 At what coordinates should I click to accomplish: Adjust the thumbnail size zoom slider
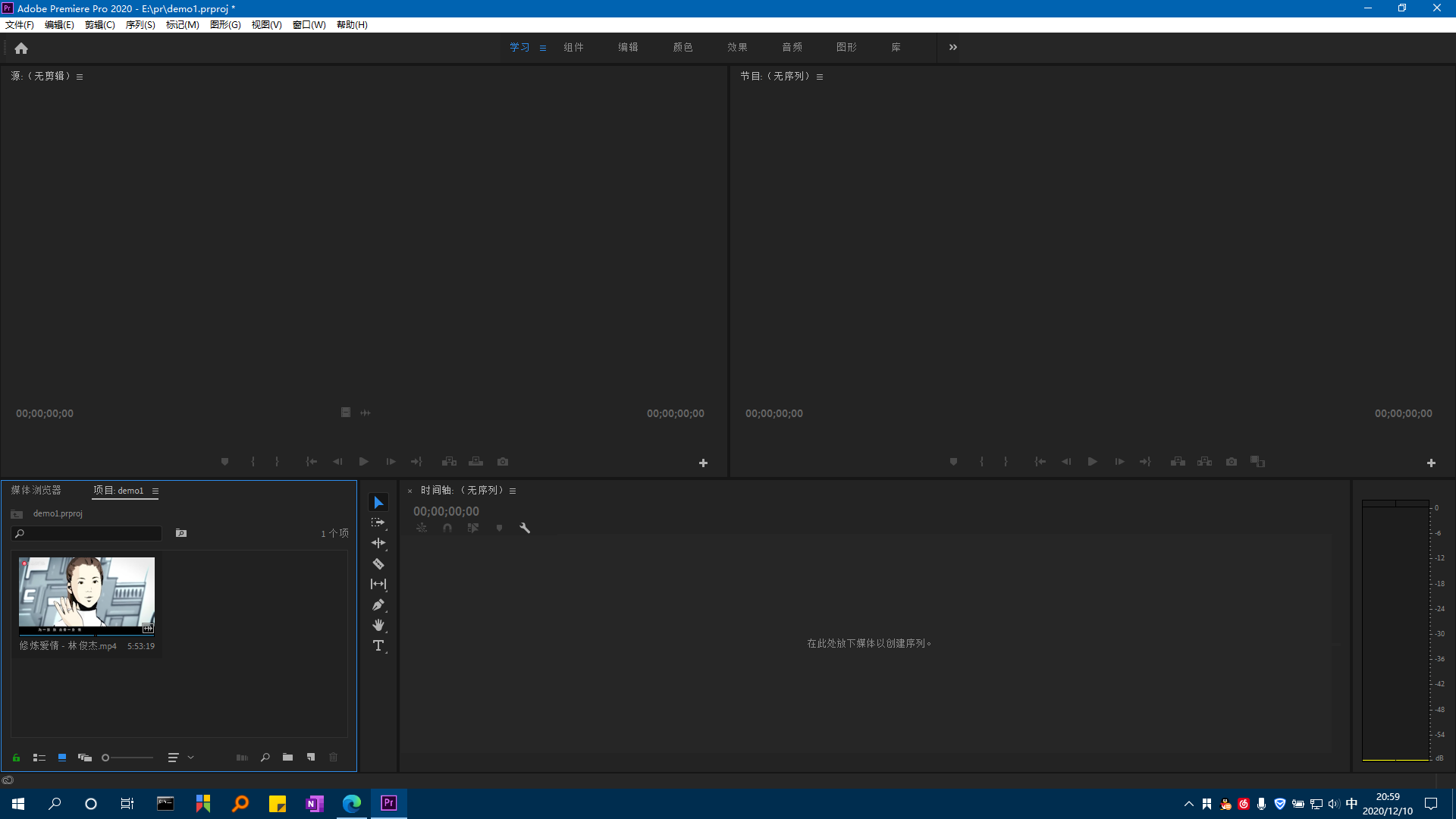point(106,758)
